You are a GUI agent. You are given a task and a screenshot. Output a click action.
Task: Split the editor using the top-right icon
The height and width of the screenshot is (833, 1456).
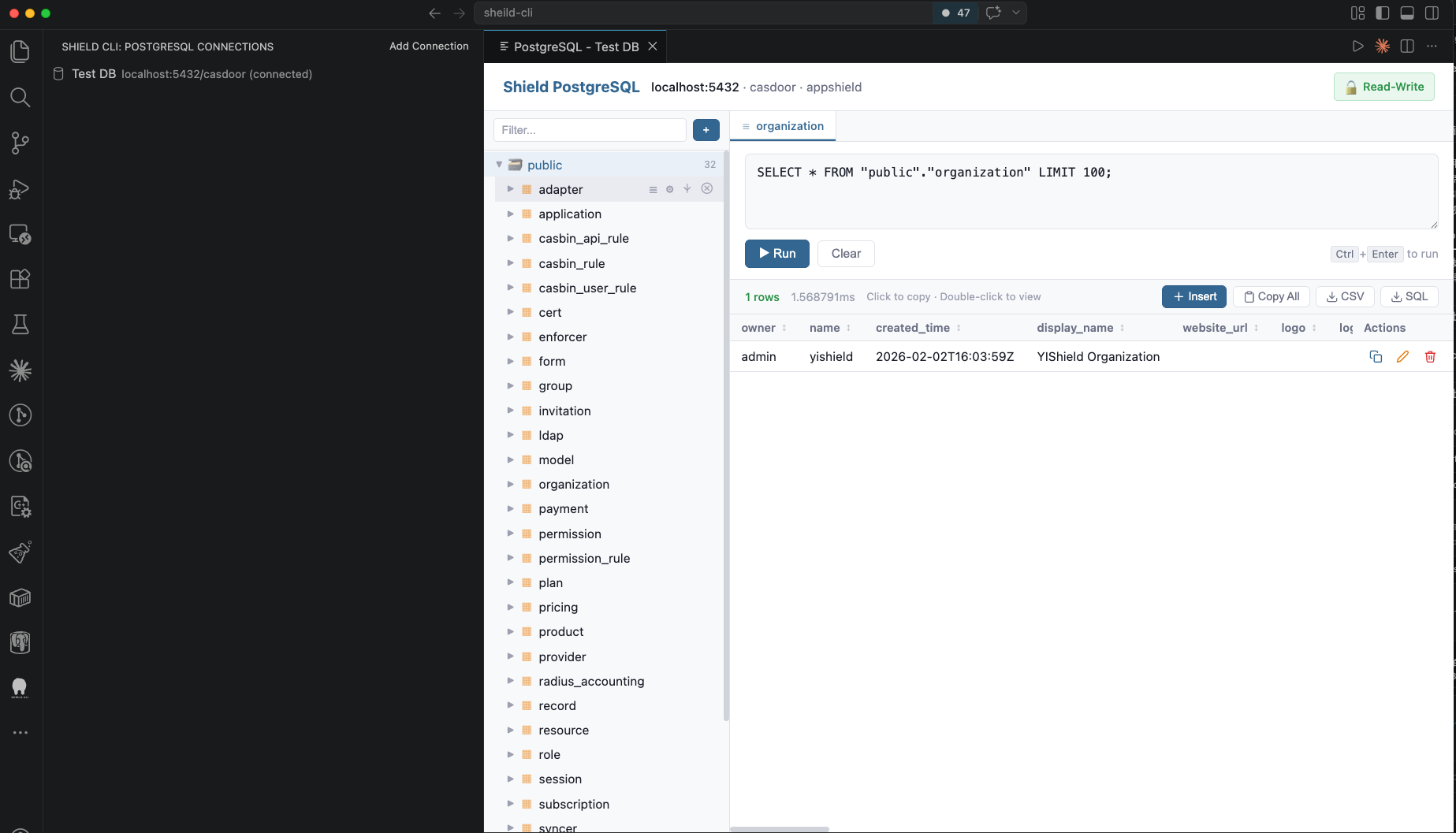click(1406, 46)
